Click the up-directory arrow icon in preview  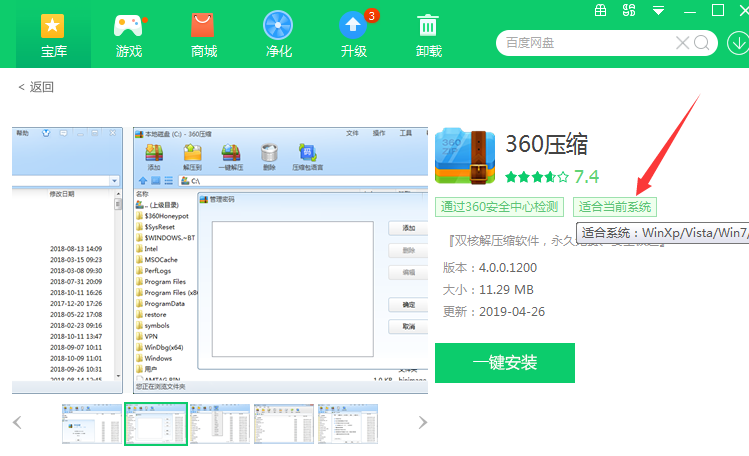coord(143,180)
